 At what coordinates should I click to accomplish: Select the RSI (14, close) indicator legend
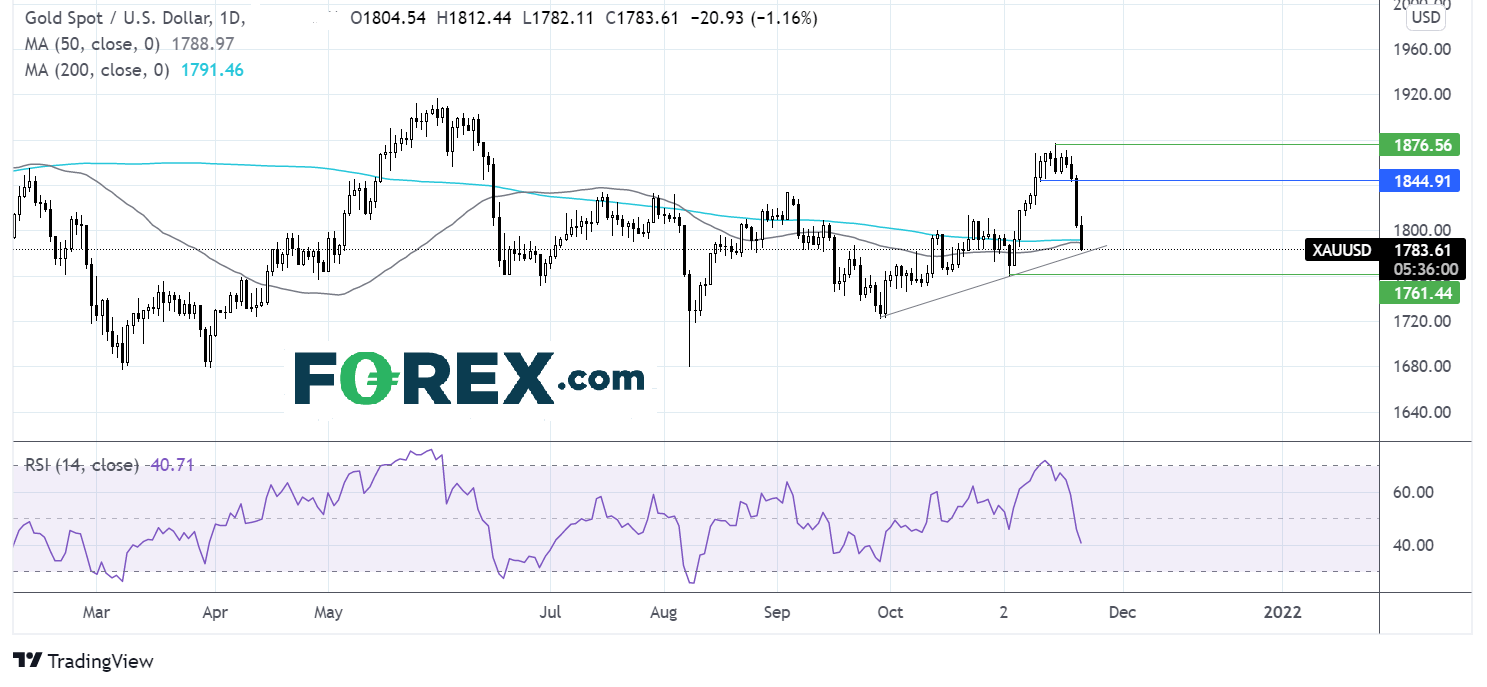[x=80, y=465]
